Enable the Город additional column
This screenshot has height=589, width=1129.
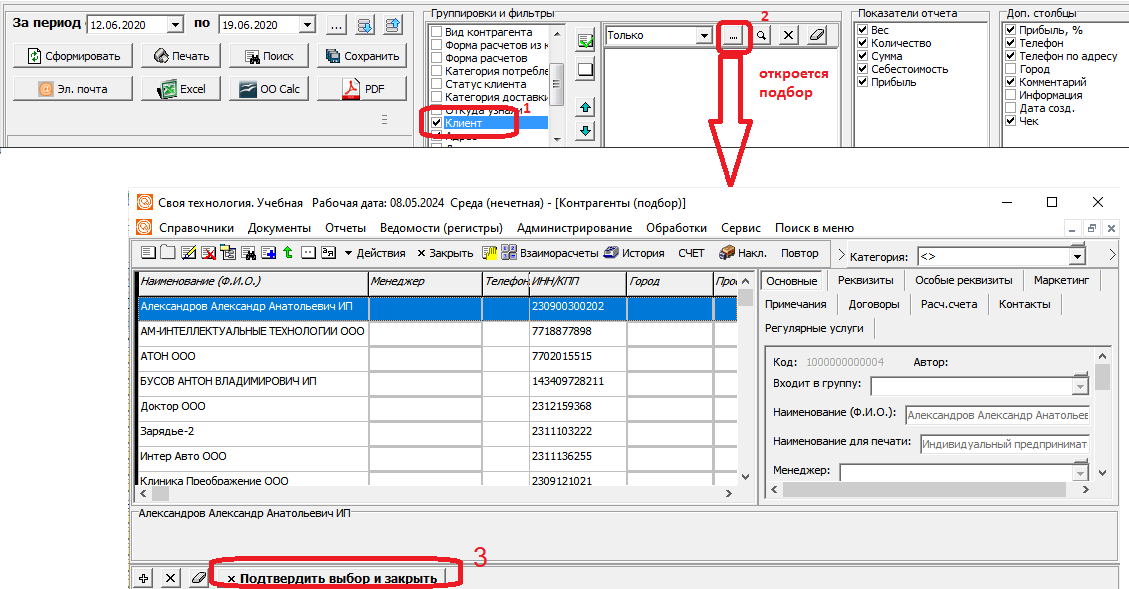tap(1010, 70)
